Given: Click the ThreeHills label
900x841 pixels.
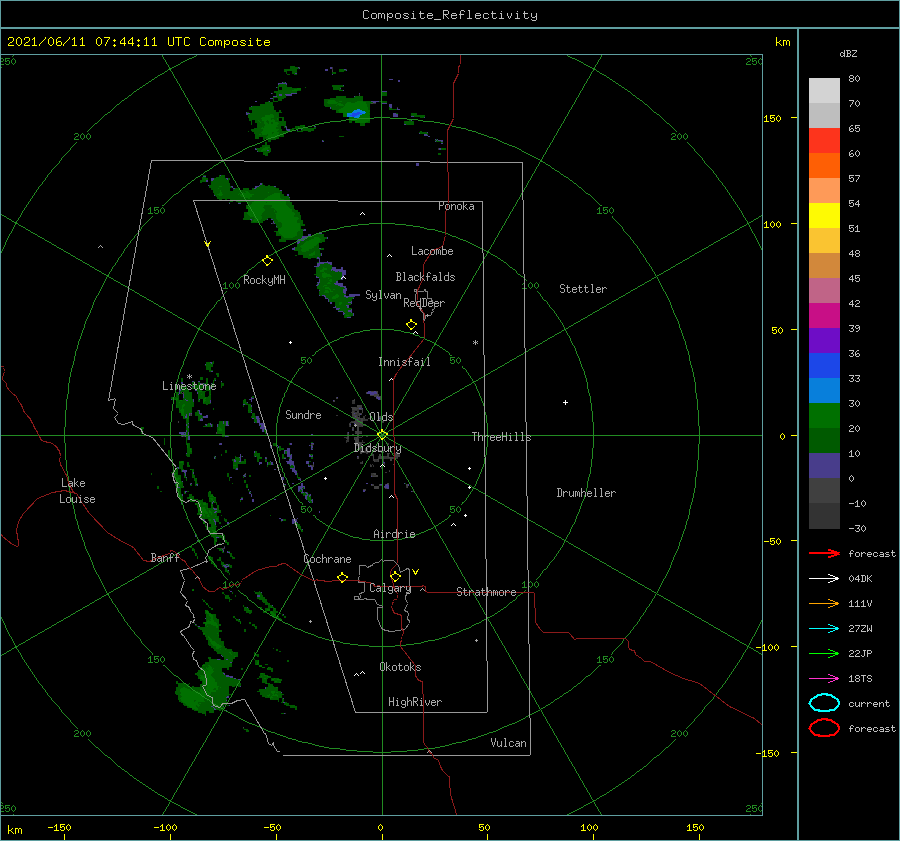Looking at the screenshot, I should coord(501,437).
